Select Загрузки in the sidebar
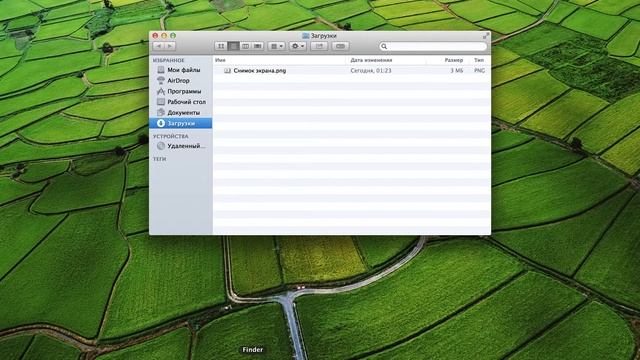 coord(180,123)
